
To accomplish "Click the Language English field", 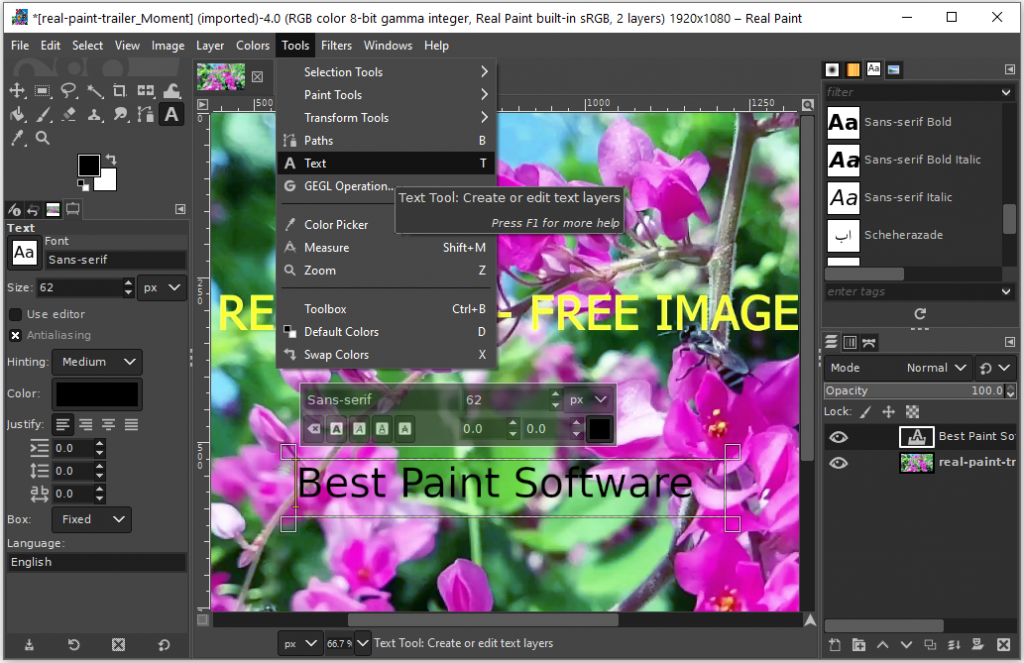I will point(97,562).
